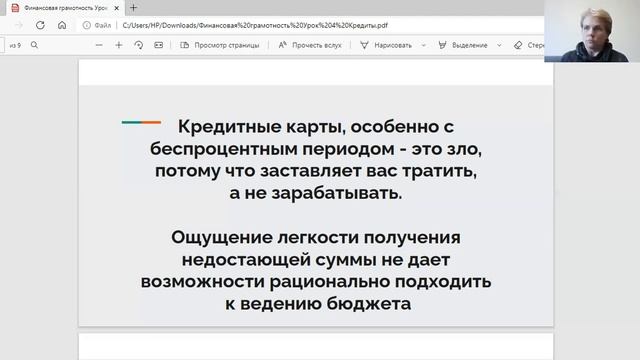
Task: Switch to 'Финансовая грамотность Урок' tab
Action: 65,8
